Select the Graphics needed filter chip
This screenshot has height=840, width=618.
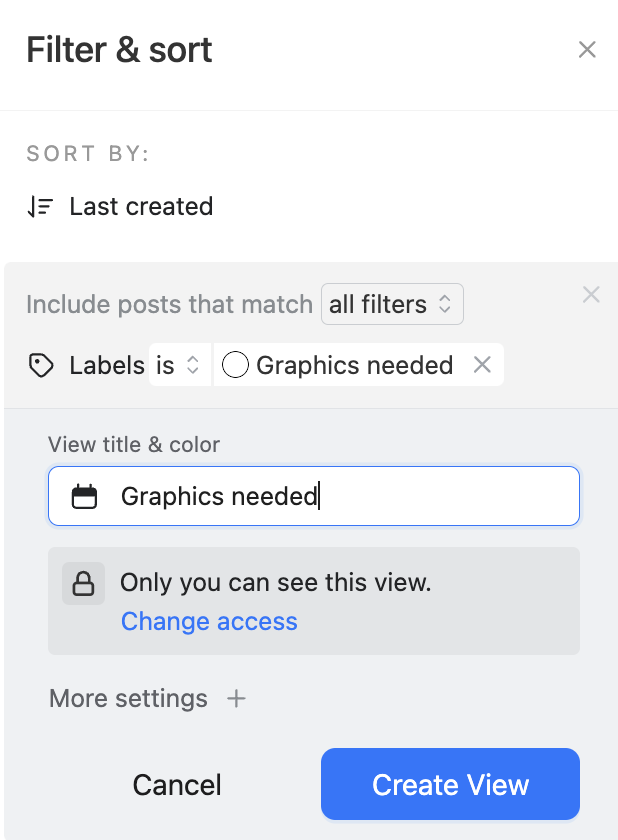pyautogui.click(x=353, y=365)
